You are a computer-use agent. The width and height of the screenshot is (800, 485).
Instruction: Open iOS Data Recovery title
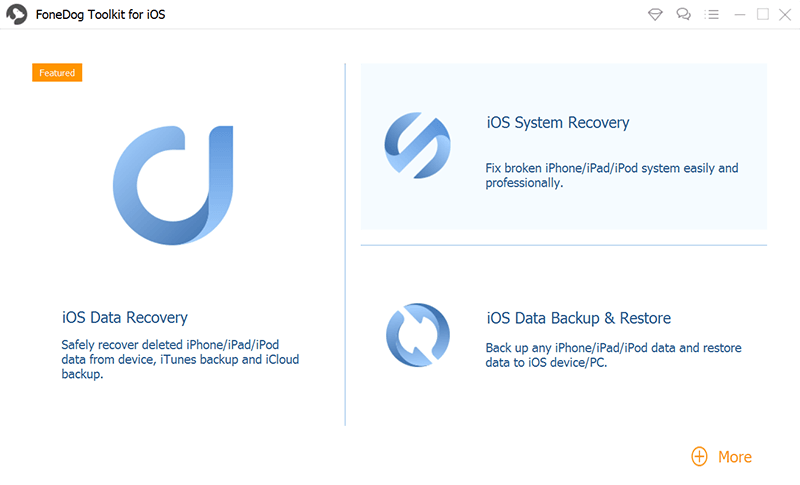click(125, 318)
